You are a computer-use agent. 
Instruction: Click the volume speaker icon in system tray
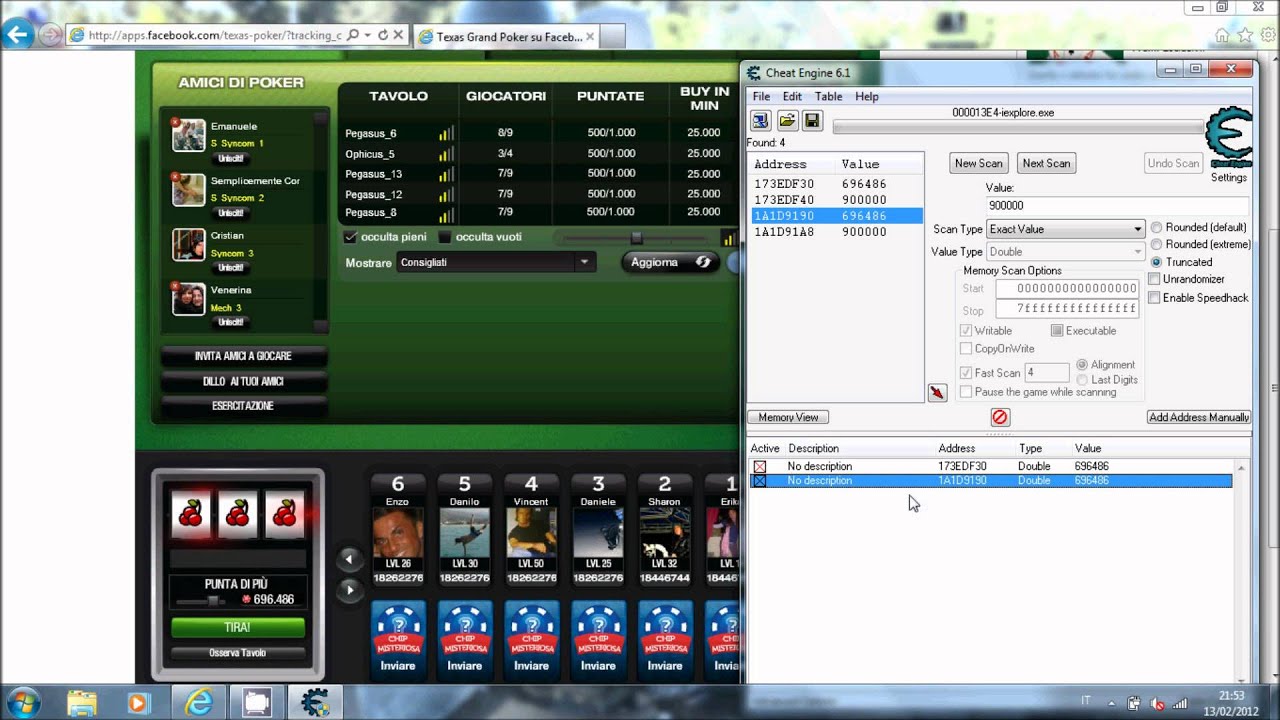[1157, 703]
